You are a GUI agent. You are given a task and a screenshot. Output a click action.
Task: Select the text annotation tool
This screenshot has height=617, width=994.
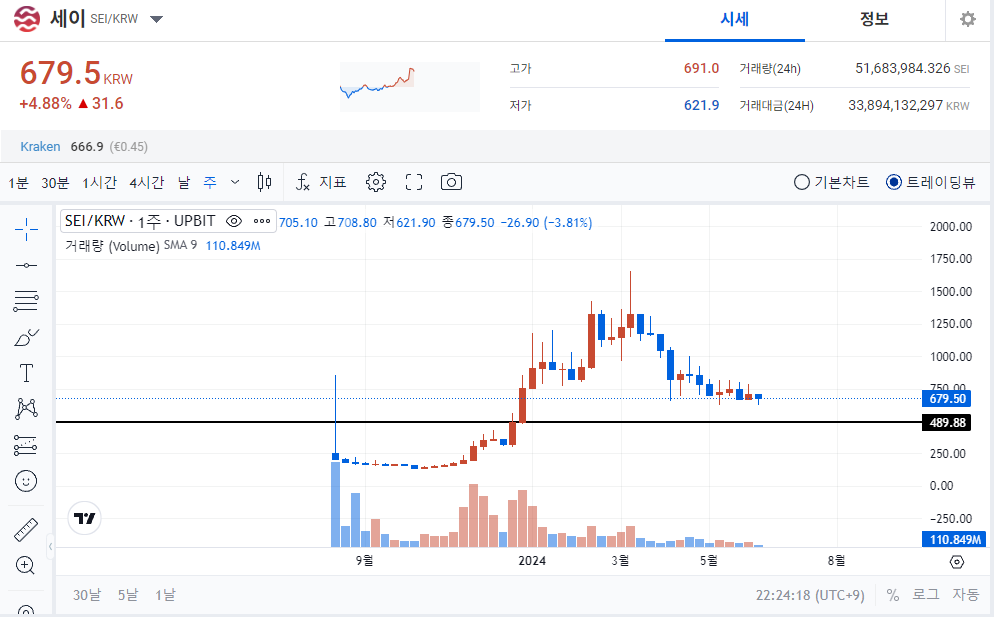[x=25, y=372]
